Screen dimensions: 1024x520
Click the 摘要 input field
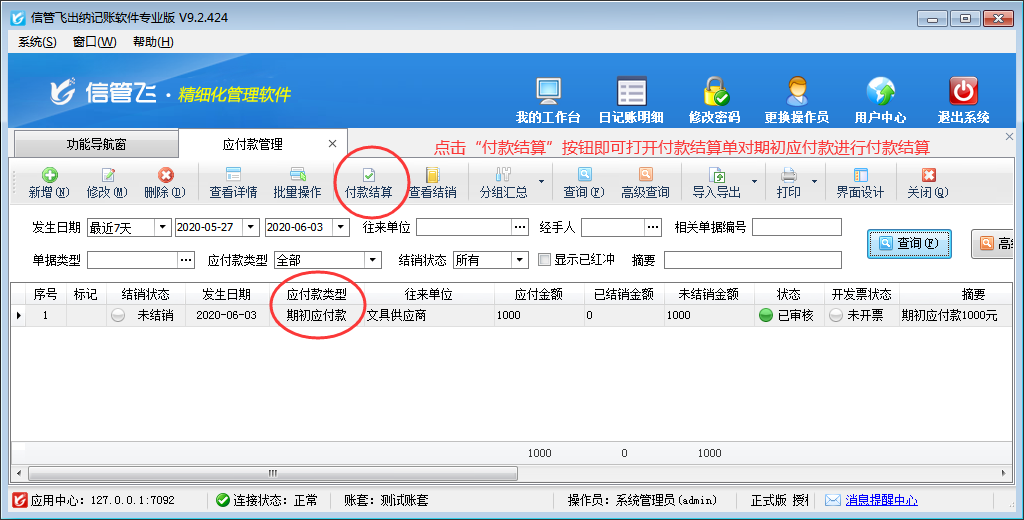(x=752, y=260)
